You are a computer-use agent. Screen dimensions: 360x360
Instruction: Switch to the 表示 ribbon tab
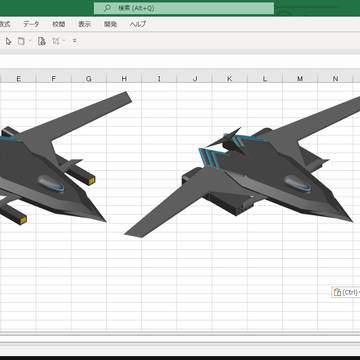pyautogui.click(x=85, y=24)
